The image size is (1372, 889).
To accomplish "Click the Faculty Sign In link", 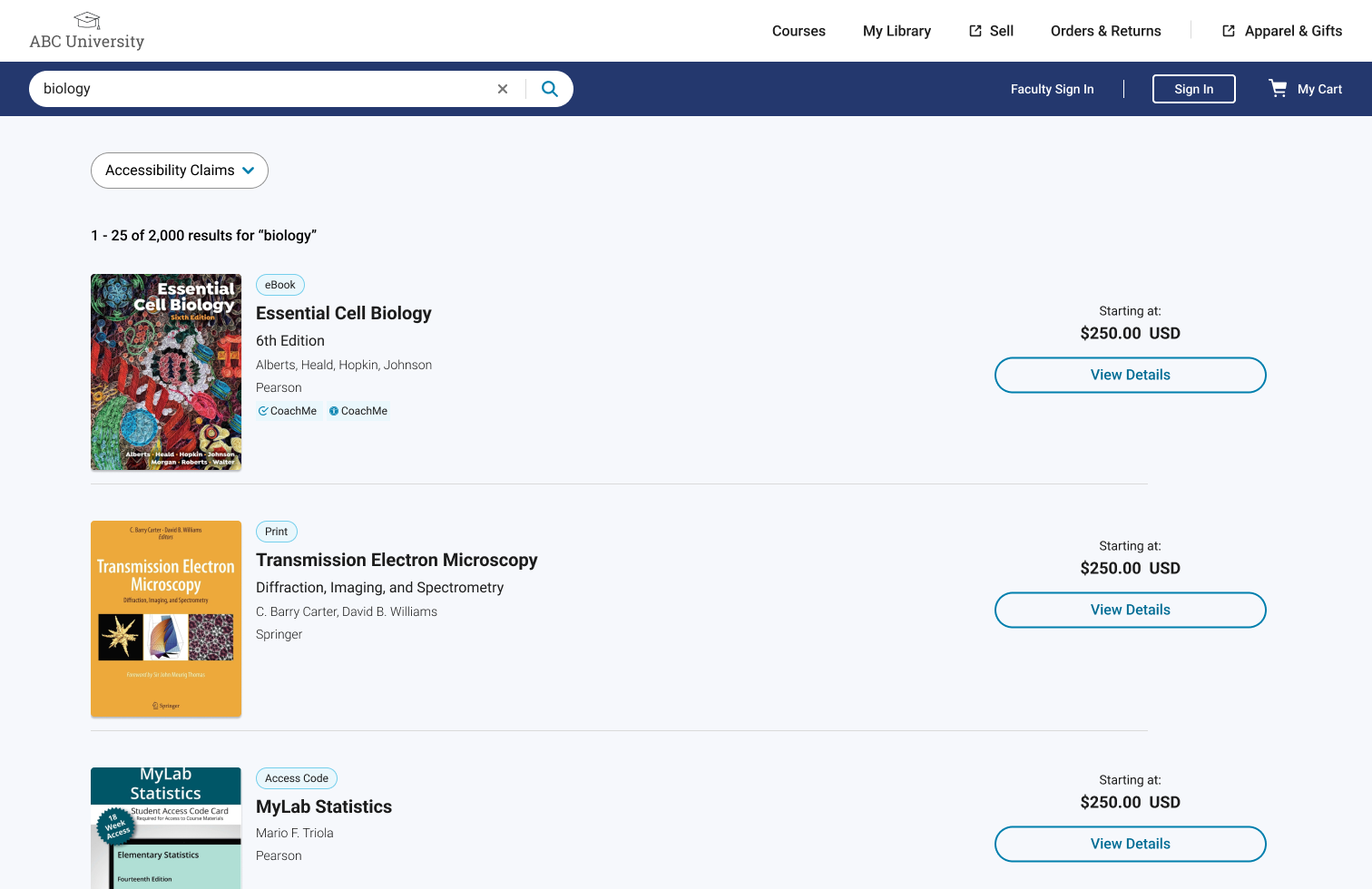I will pos(1052,89).
